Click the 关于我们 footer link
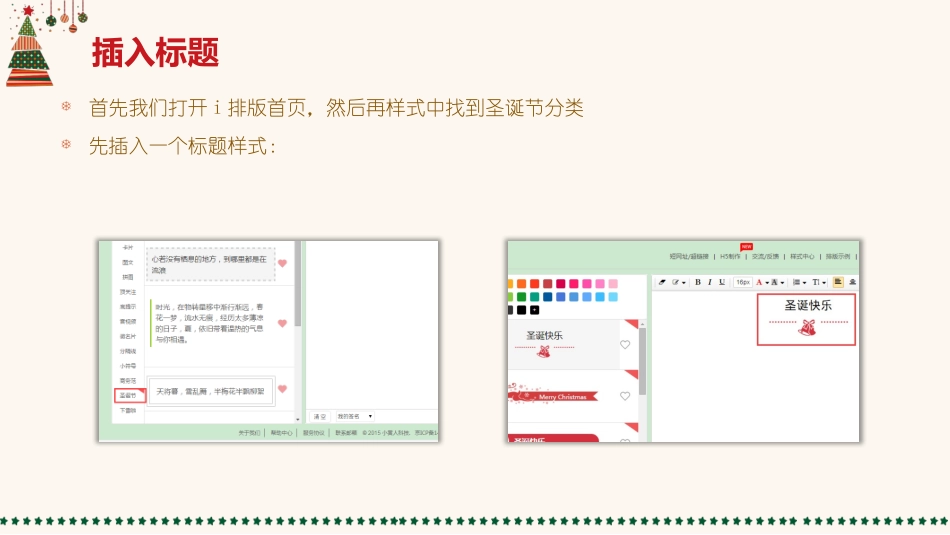 pos(249,433)
